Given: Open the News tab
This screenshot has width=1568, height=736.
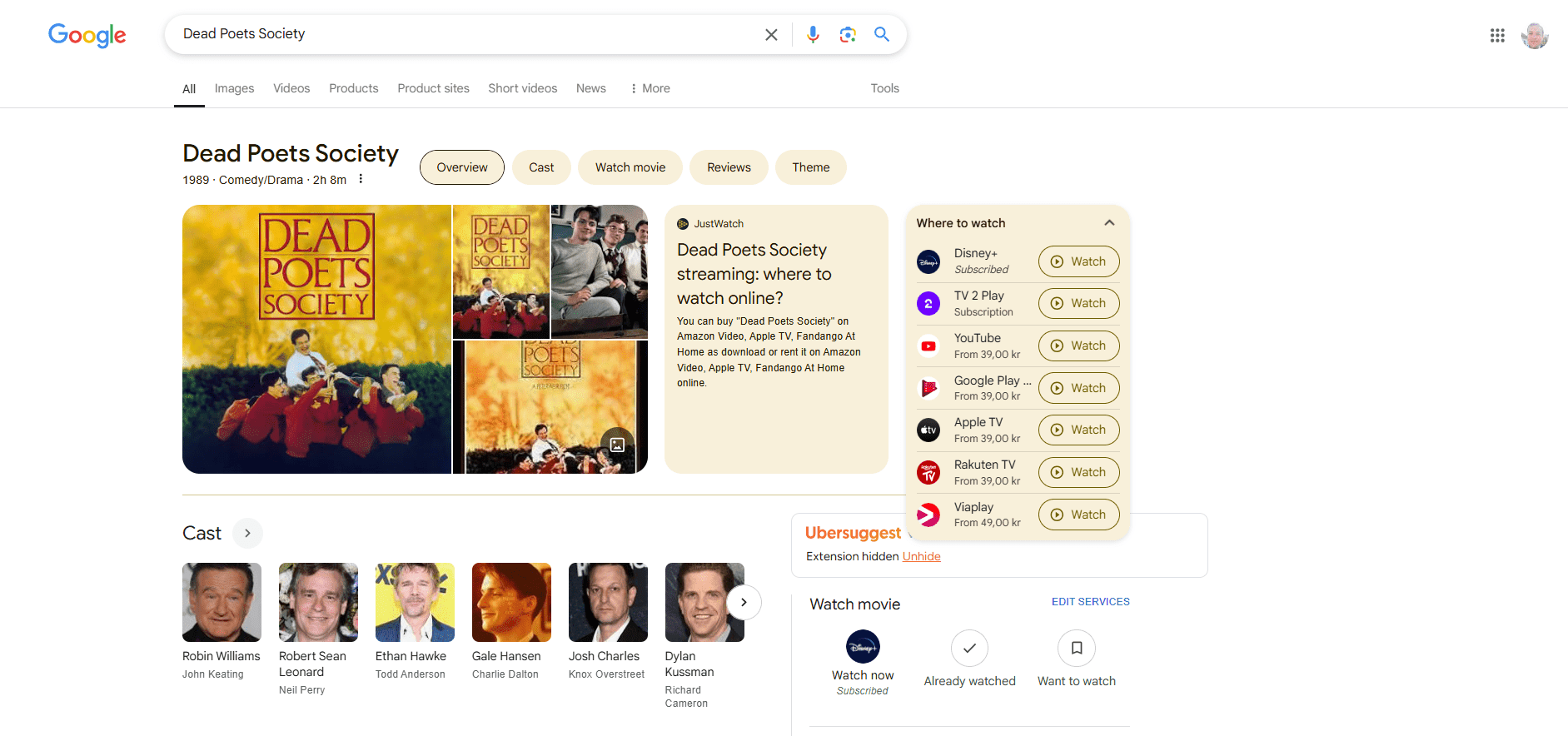Looking at the screenshot, I should pyautogui.click(x=590, y=88).
